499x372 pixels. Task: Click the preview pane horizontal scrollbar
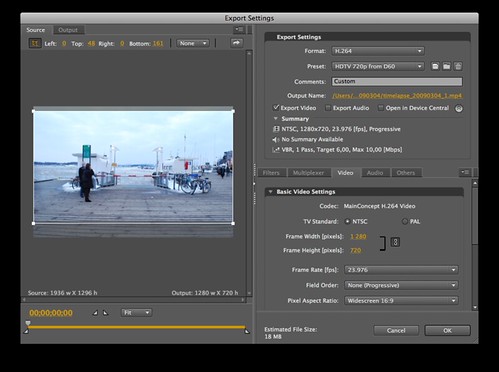pyautogui.click(x=133, y=300)
